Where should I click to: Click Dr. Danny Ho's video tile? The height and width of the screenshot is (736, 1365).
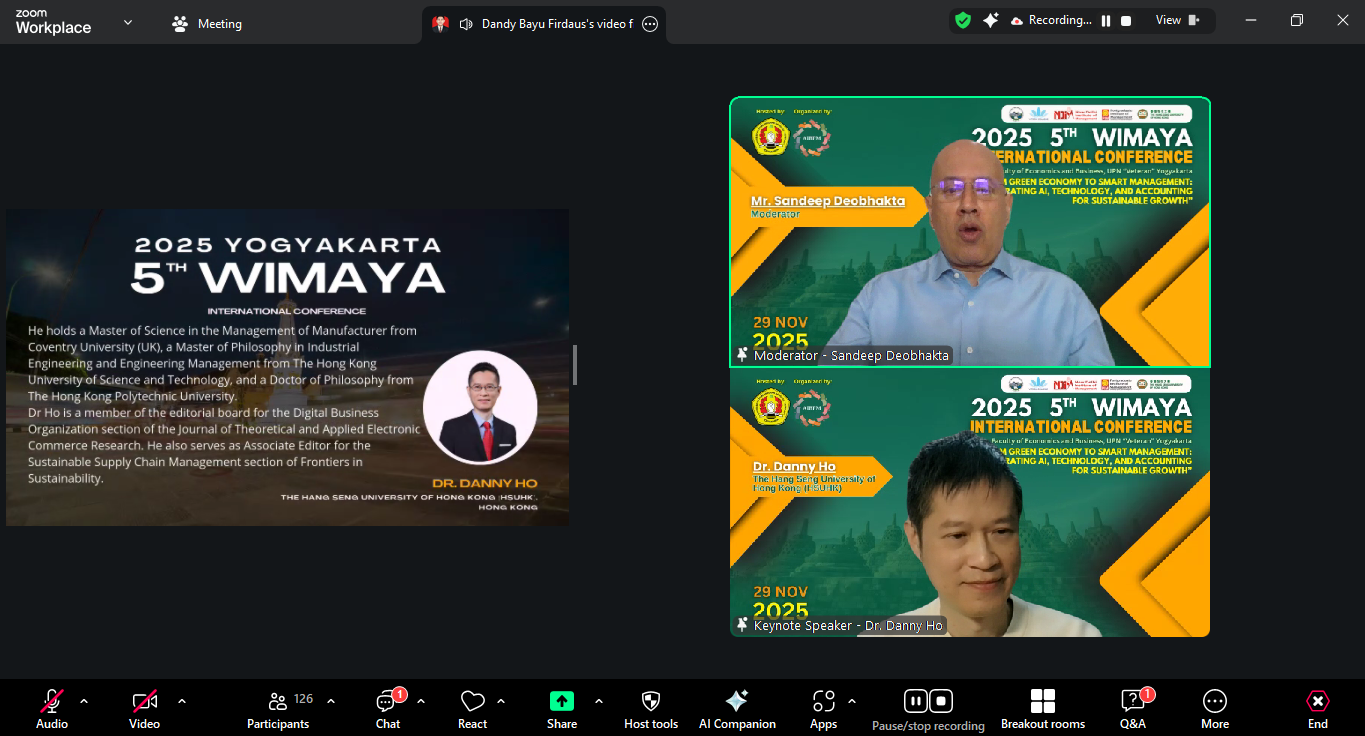[x=969, y=503]
